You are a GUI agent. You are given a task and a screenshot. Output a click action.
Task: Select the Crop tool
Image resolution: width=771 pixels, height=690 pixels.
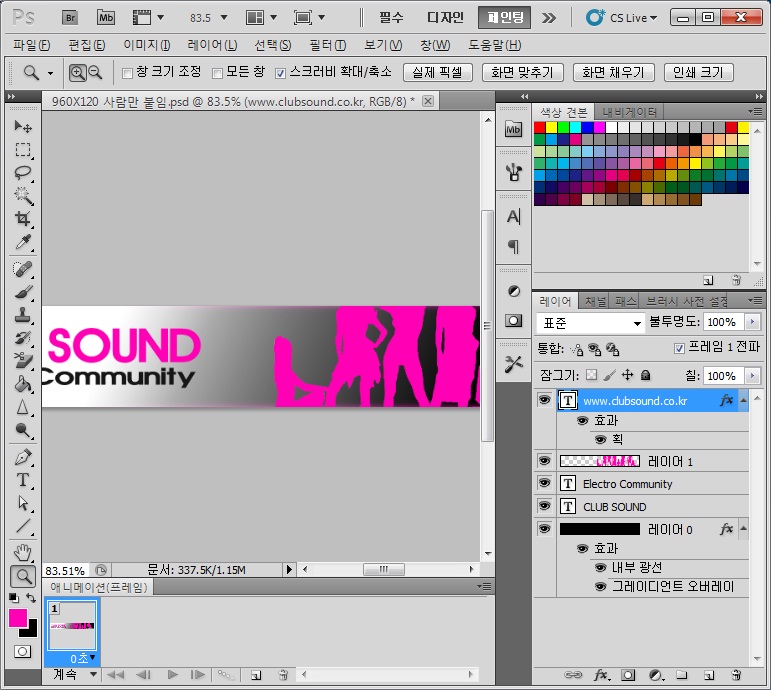(23, 218)
